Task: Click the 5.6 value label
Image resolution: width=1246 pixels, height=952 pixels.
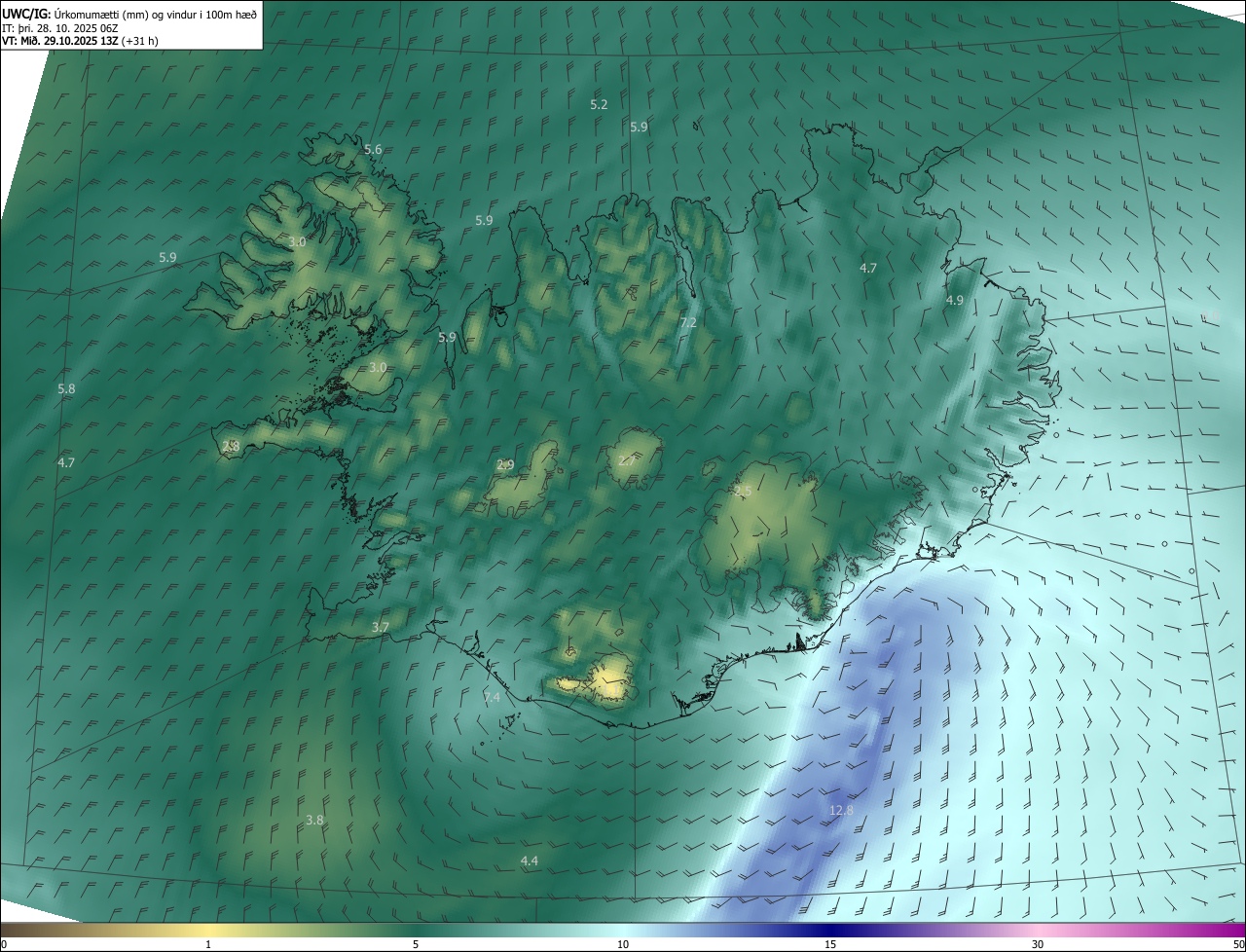Action: click(x=373, y=149)
